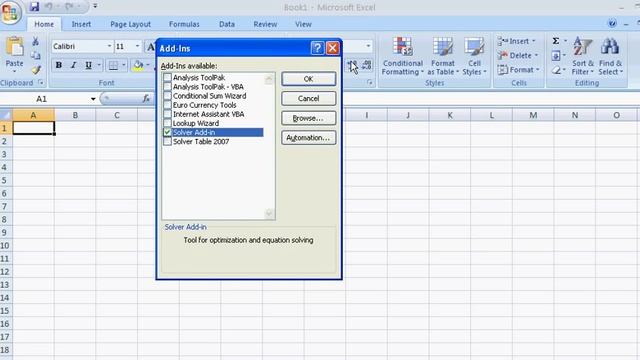Open the font size dropdown
640x360 pixels.
(x=137, y=46)
